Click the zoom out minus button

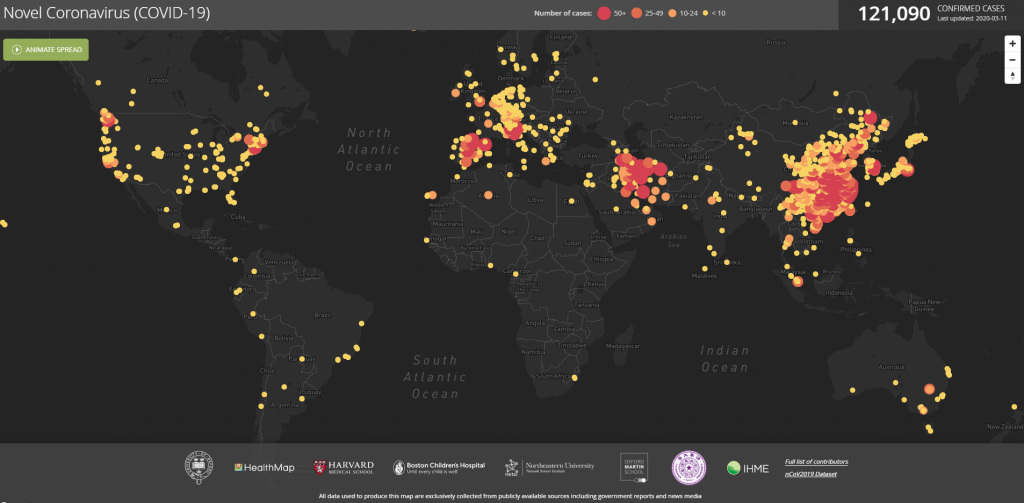pos(1012,59)
